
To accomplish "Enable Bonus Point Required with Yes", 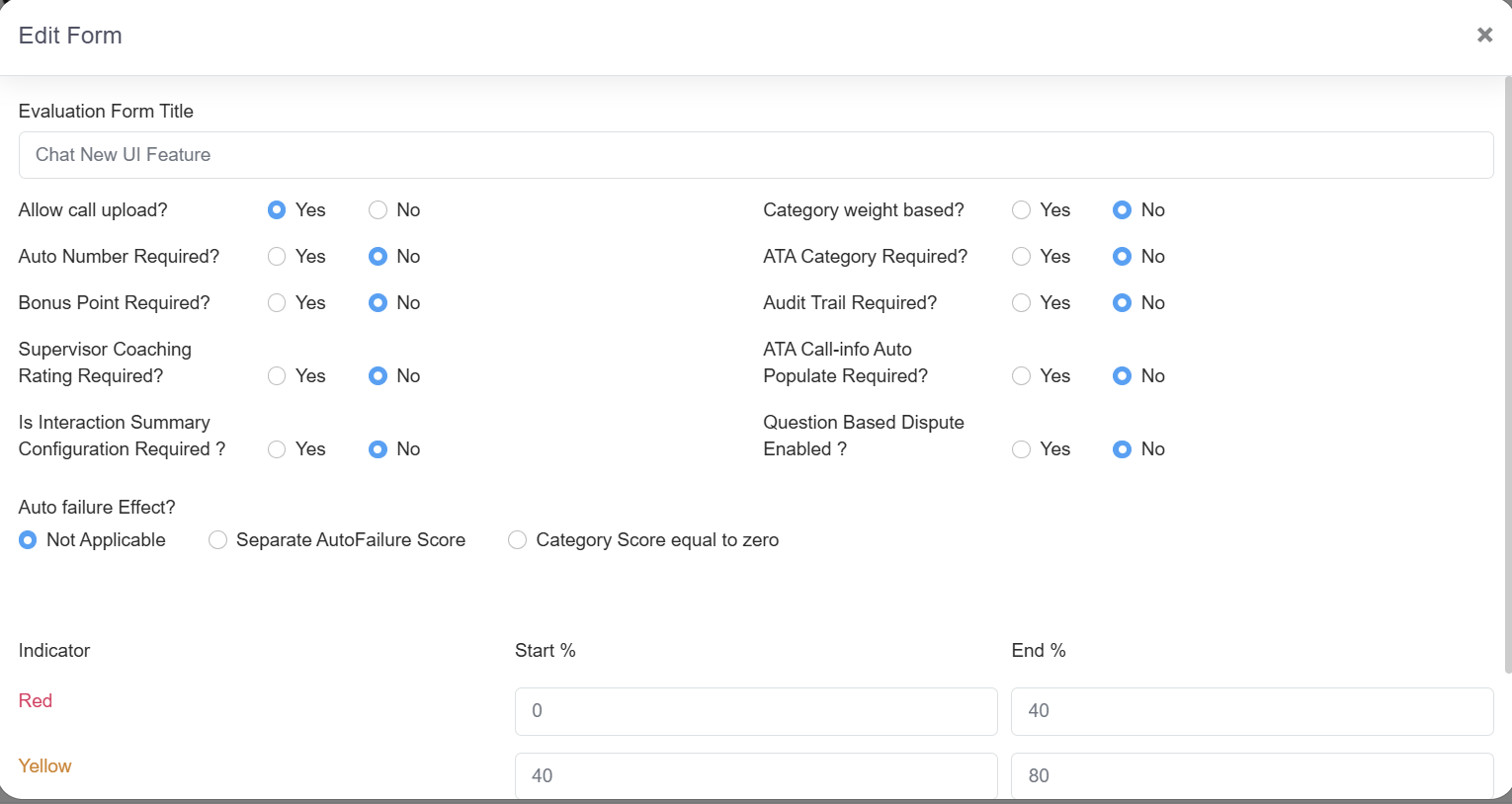I will 277,303.
